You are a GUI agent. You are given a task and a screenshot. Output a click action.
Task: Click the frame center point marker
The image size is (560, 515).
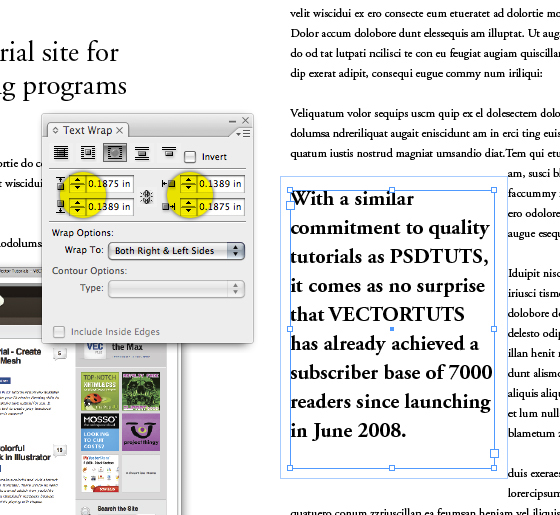click(x=392, y=329)
